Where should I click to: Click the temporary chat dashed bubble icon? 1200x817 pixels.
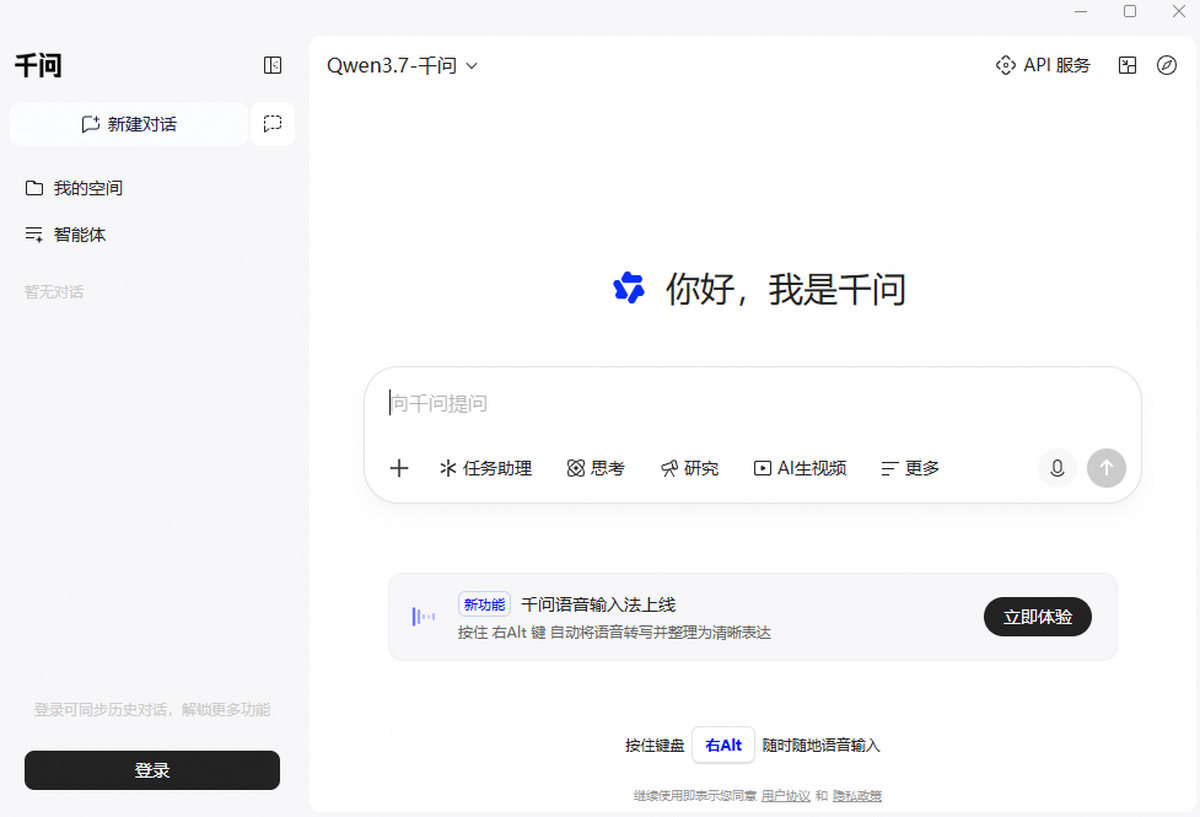coord(273,124)
